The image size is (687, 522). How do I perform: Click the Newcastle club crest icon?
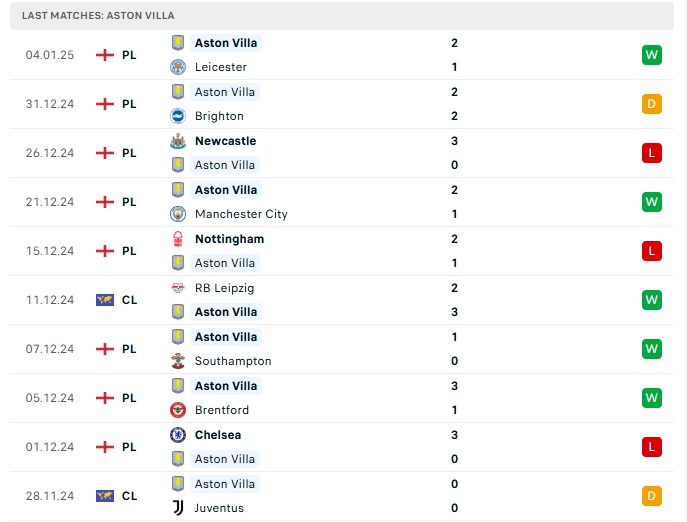(x=178, y=141)
